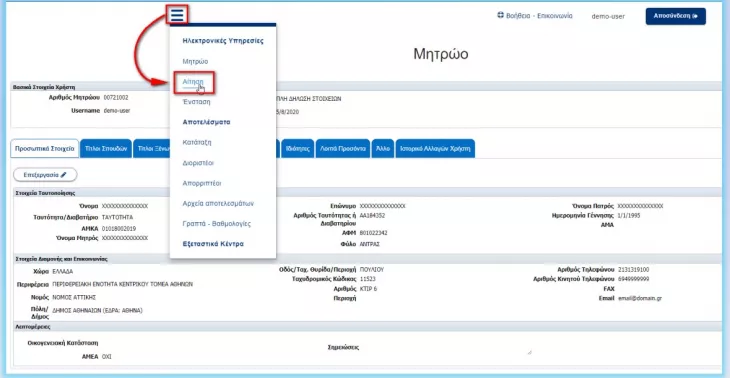Switch to Τίτλοι Σπουδών tab
730x378 pixels.
(106, 149)
